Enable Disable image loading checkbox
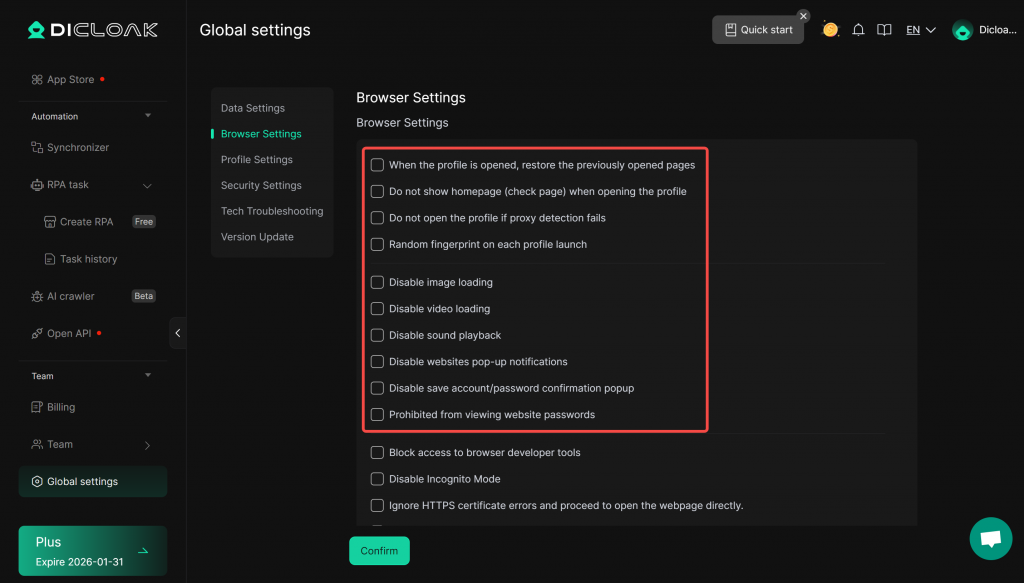The image size is (1024, 583). tap(377, 283)
